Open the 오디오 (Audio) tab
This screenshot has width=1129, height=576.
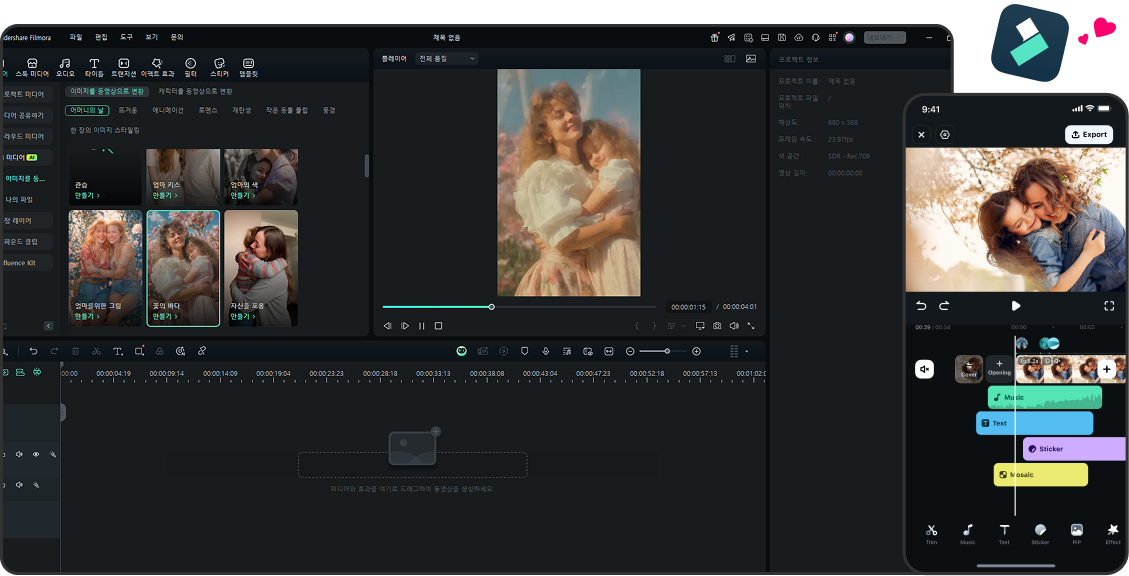[66, 68]
